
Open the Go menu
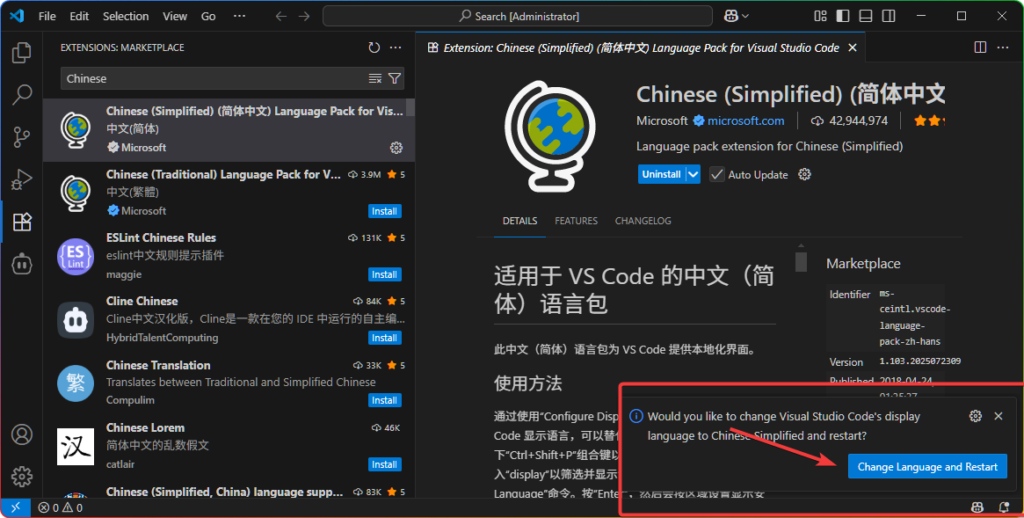[208, 16]
